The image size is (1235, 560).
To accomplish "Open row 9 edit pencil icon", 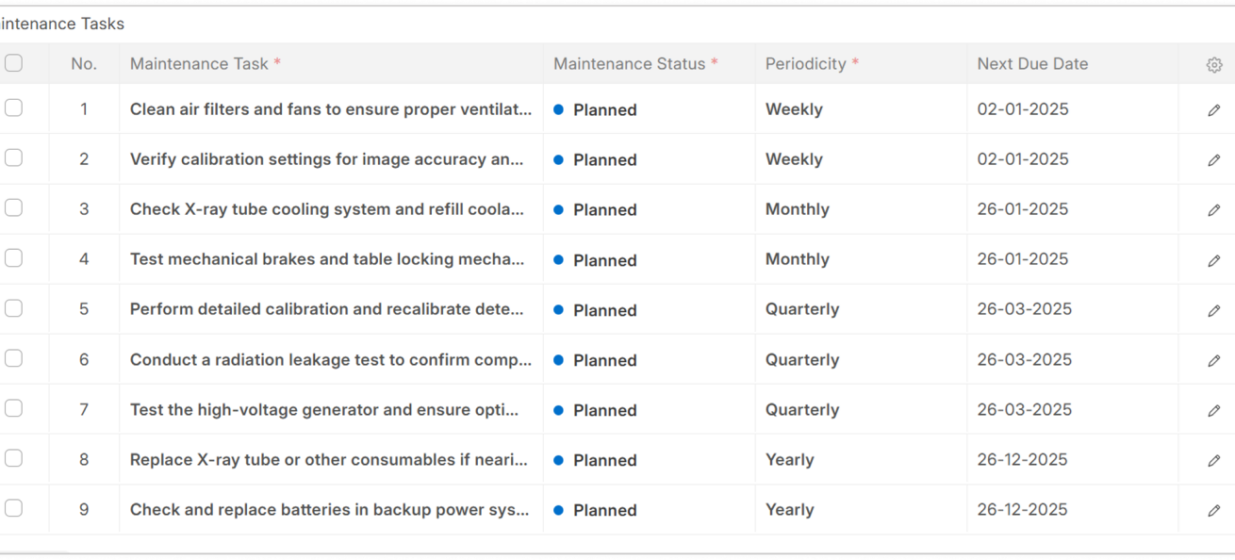I will 1214,510.
